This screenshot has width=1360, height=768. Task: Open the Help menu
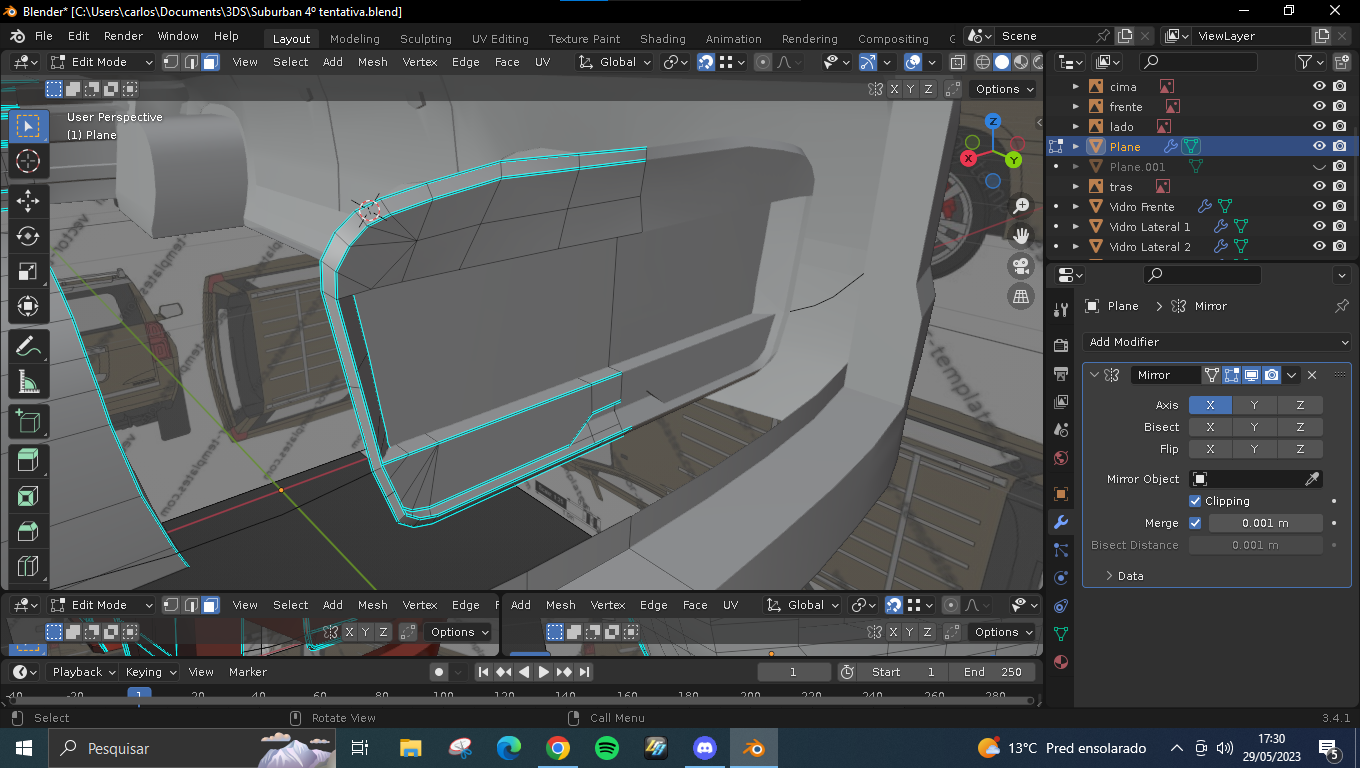(227, 36)
